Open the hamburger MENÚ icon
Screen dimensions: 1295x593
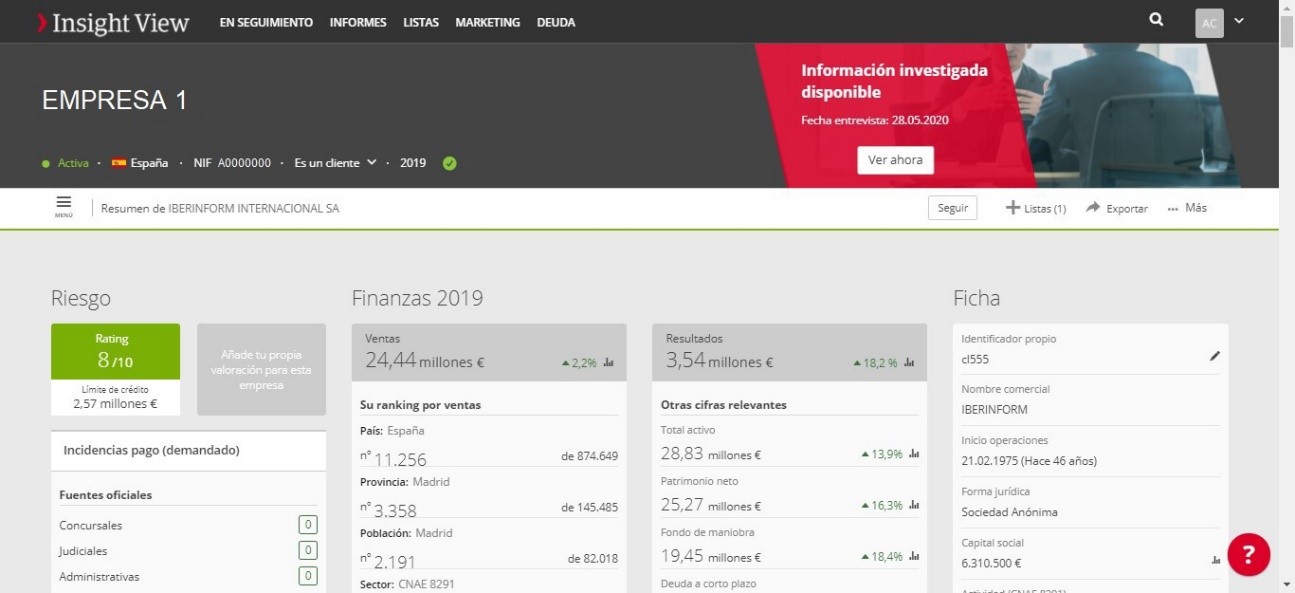[63, 207]
